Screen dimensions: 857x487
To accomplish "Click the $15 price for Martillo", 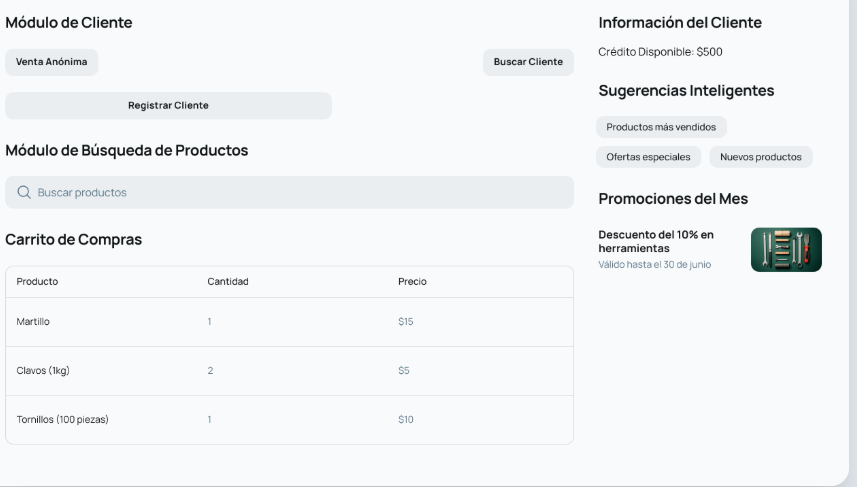I will pos(405,322).
